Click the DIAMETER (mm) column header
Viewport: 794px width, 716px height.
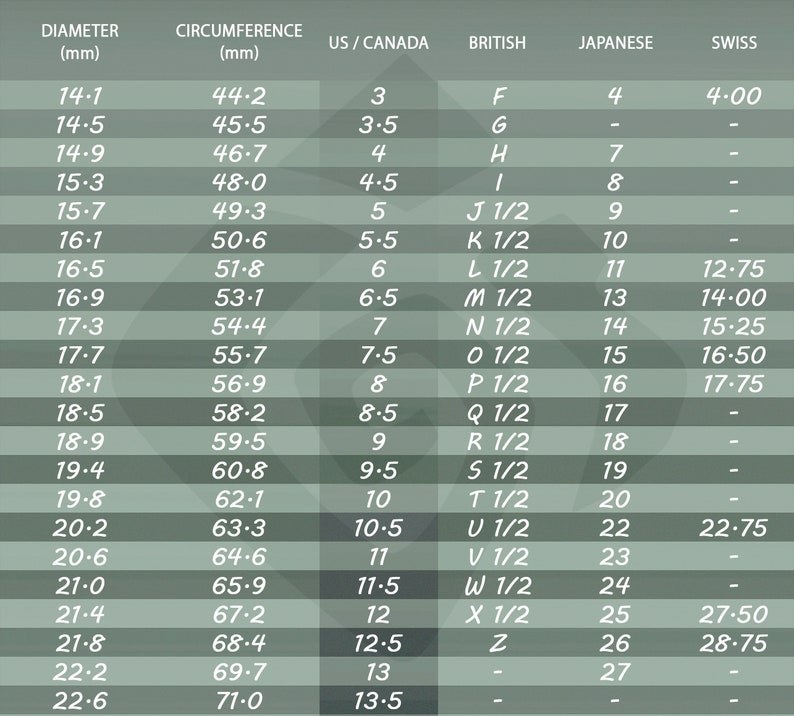[80, 42]
